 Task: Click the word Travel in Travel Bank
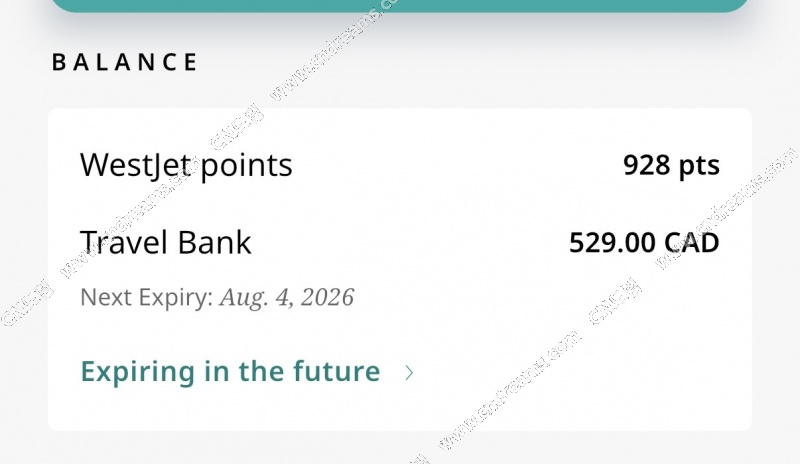tap(124, 242)
